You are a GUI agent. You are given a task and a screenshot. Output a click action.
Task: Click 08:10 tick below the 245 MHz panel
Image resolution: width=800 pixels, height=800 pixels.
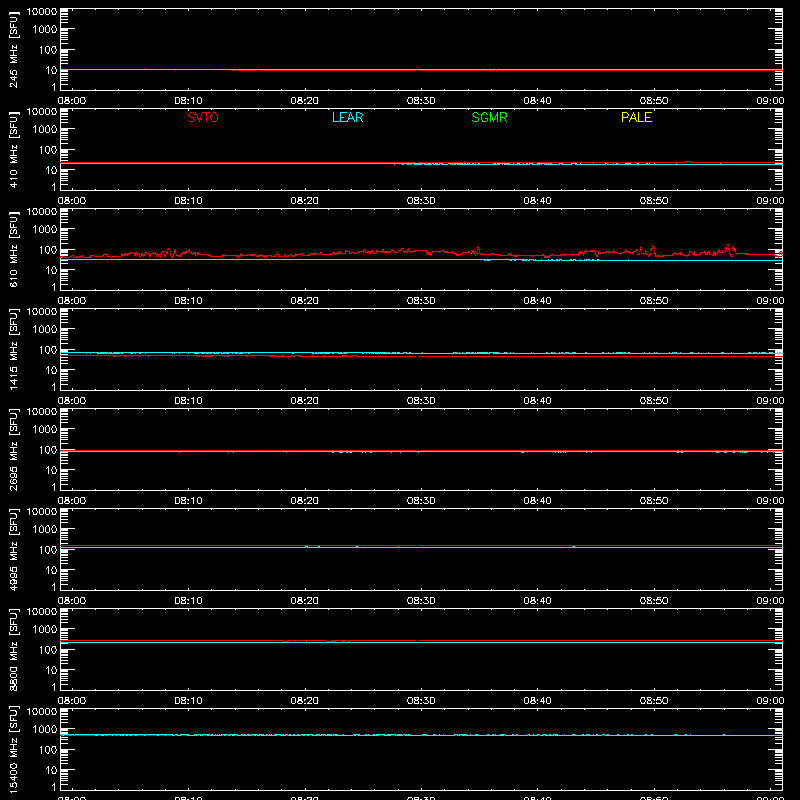click(x=188, y=101)
